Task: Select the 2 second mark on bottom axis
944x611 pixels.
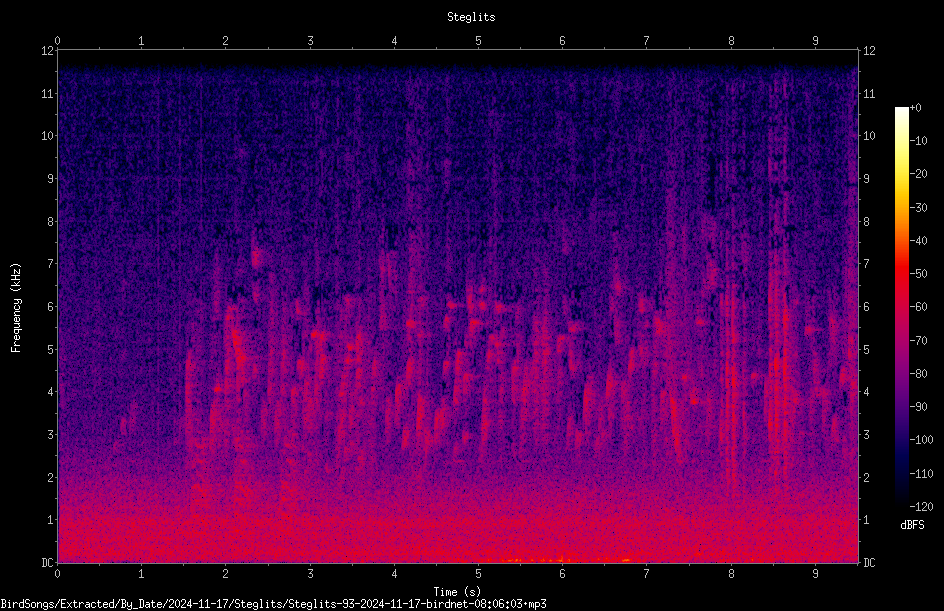Action: coord(226,574)
